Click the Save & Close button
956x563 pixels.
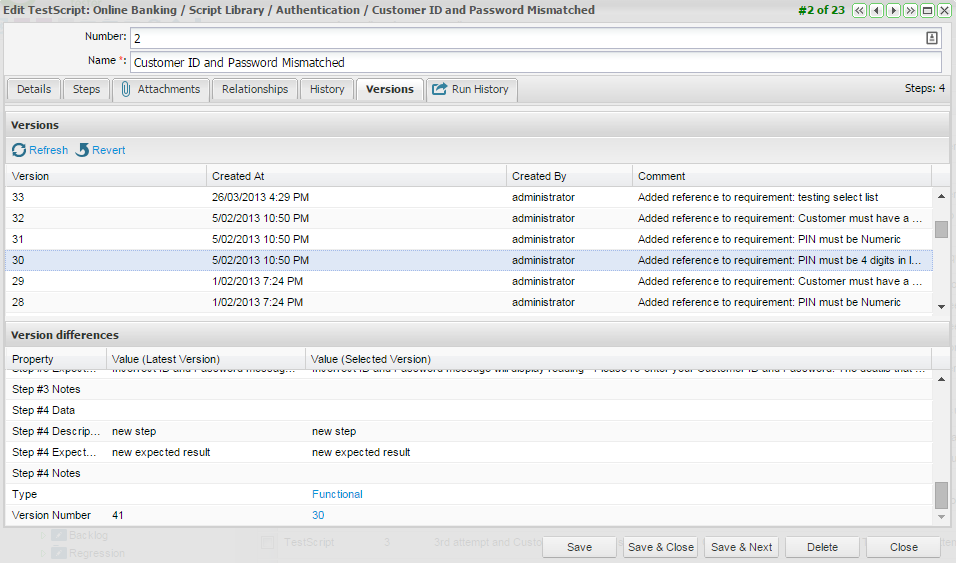point(660,547)
